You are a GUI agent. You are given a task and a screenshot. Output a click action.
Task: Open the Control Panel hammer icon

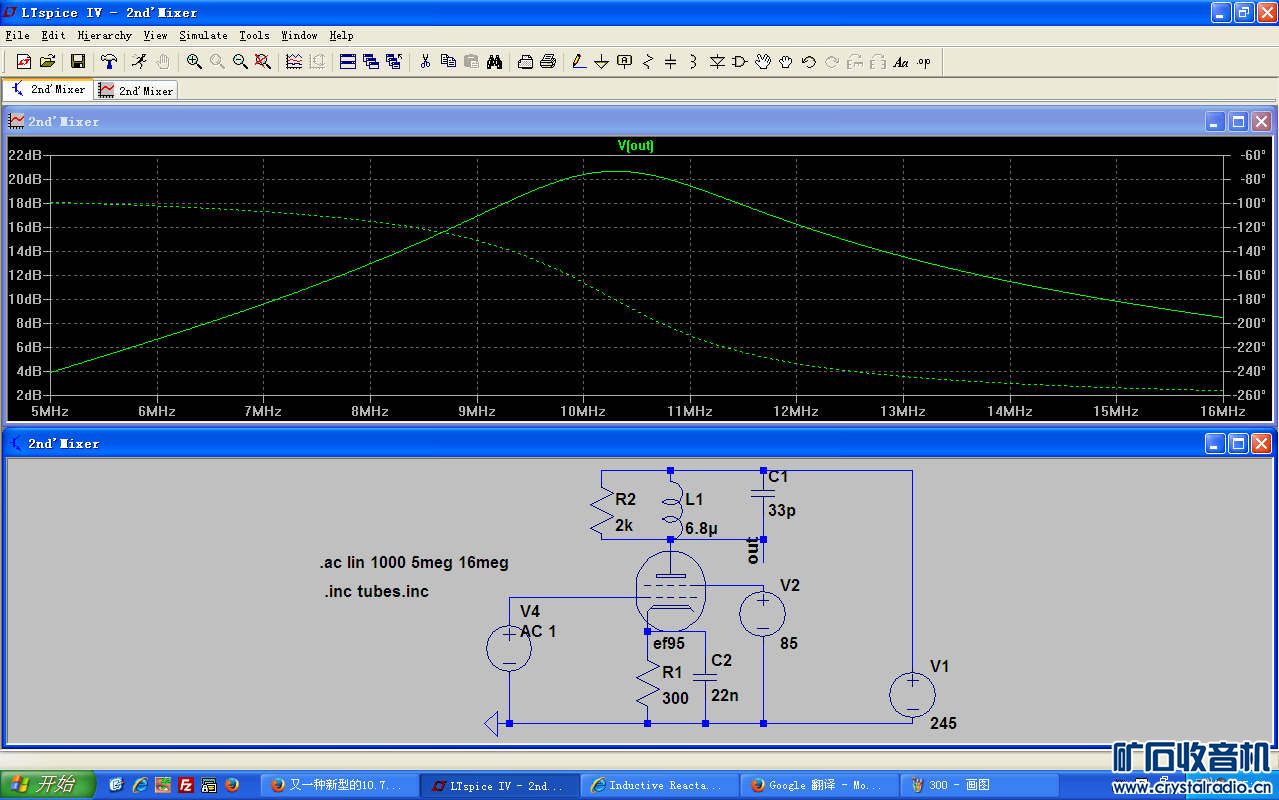coord(108,62)
